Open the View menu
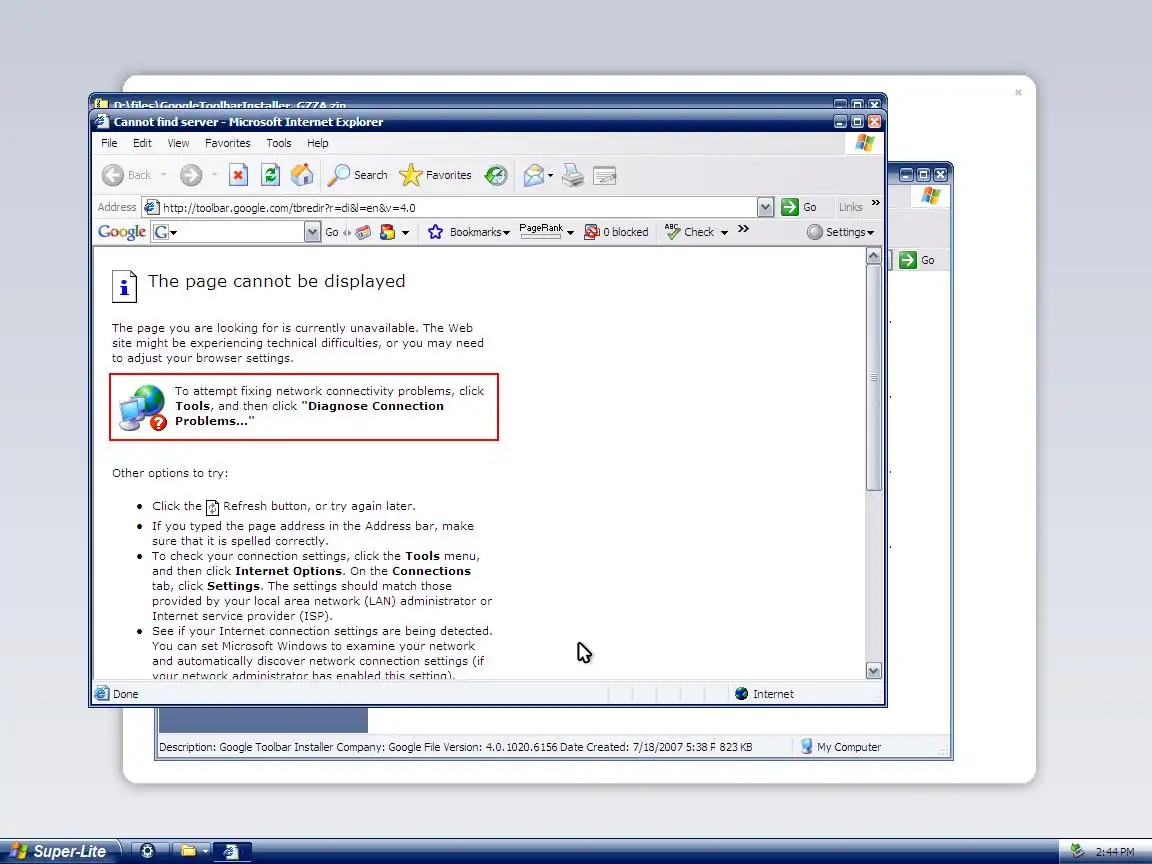 coord(179,143)
